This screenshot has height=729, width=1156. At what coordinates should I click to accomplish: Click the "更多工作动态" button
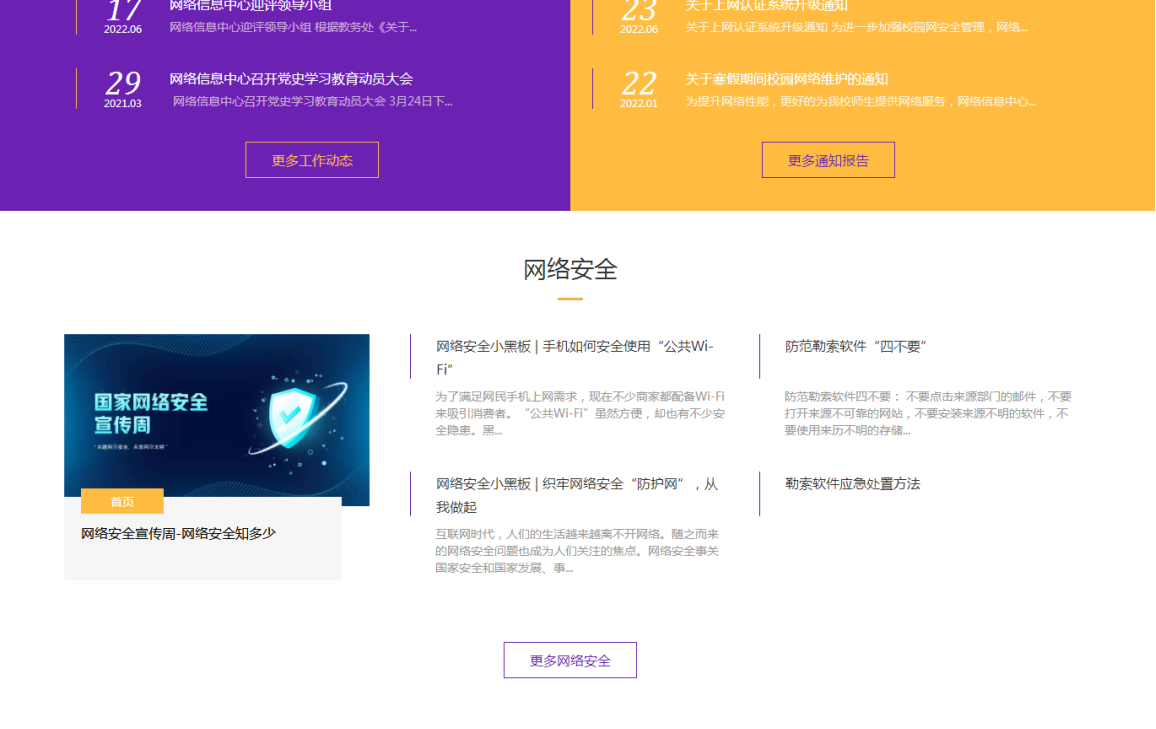(x=312, y=160)
